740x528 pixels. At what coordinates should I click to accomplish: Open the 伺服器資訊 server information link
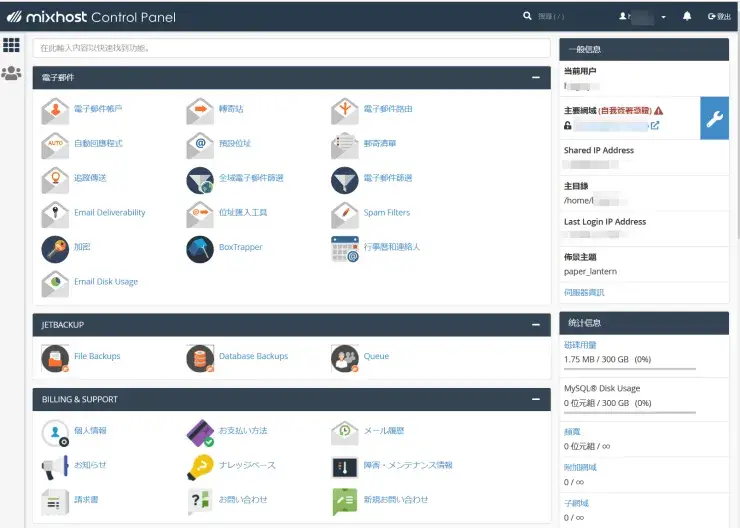pos(584,293)
